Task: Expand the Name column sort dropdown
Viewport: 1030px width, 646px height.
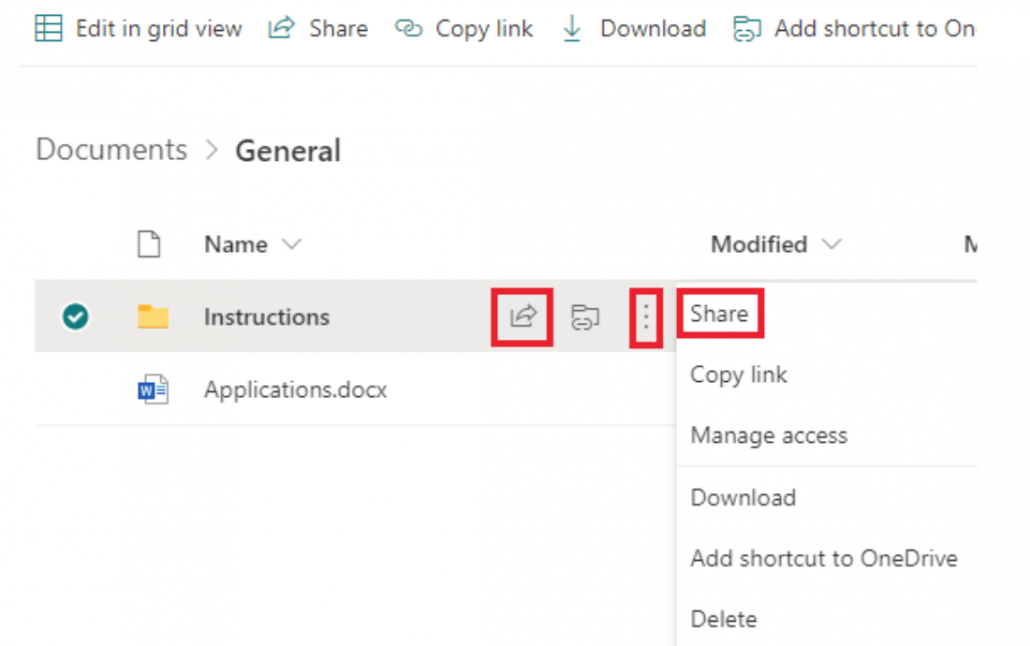Action: click(292, 244)
